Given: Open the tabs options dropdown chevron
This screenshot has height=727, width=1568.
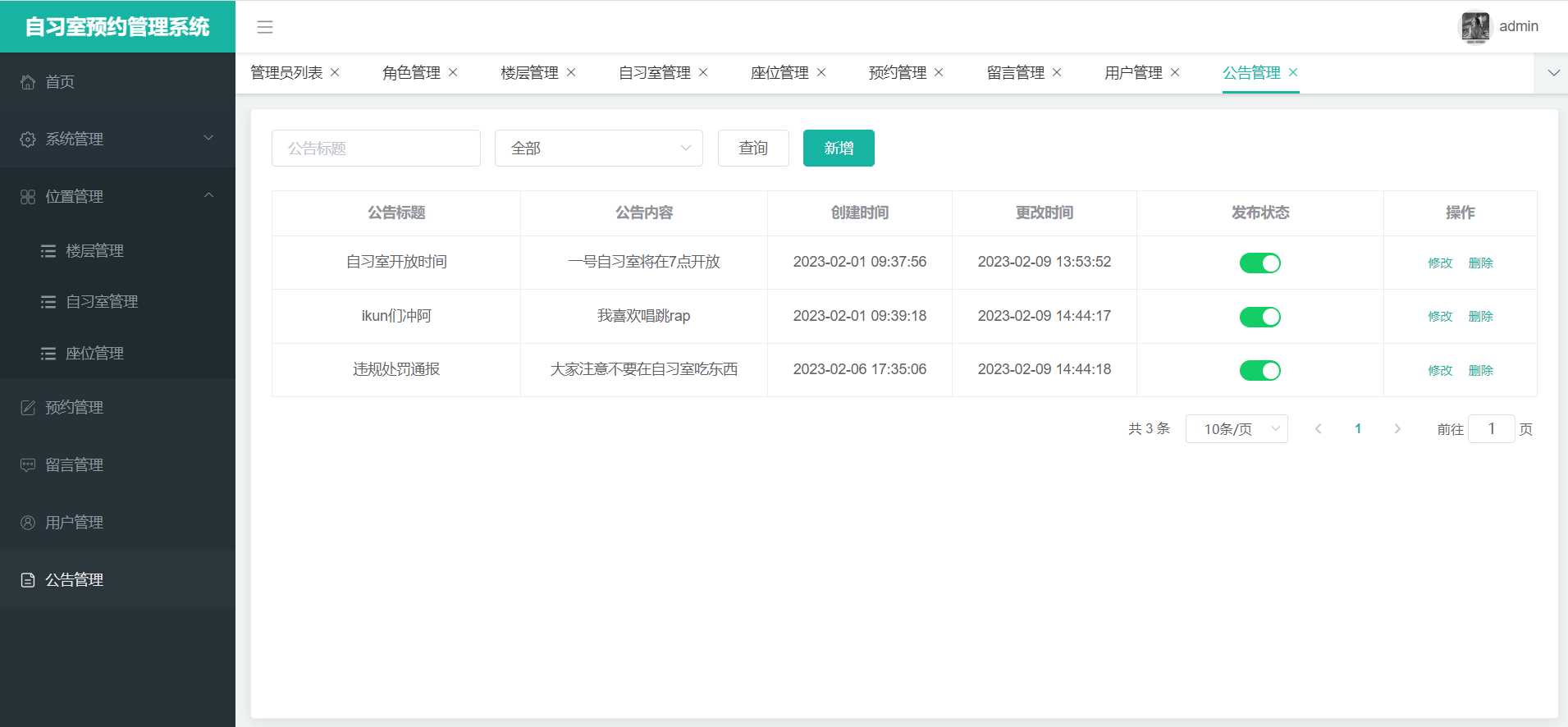Looking at the screenshot, I should (x=1553, y=73).
